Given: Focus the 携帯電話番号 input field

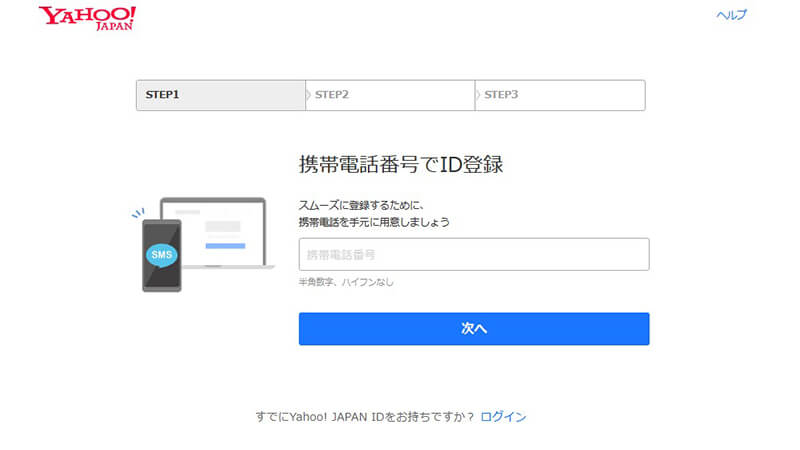Looking at the screenshot, I should click(x=474, y=254).
